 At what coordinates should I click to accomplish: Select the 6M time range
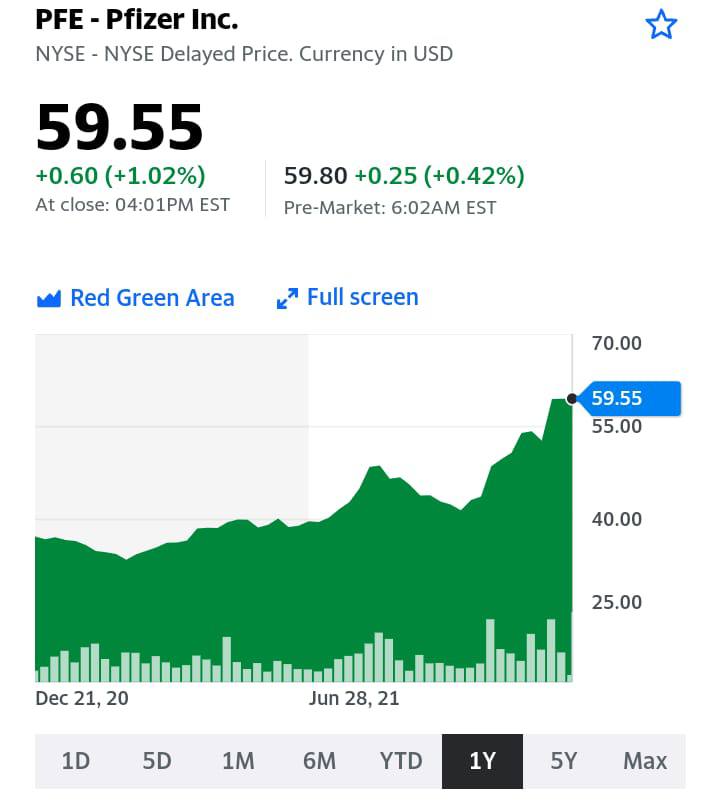(320, 761)
